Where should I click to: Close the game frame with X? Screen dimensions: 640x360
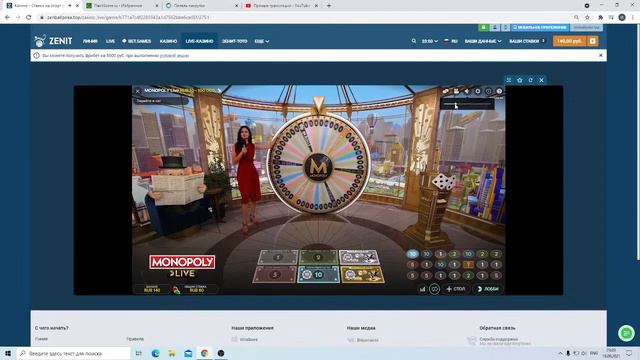(x=542, y=80)
